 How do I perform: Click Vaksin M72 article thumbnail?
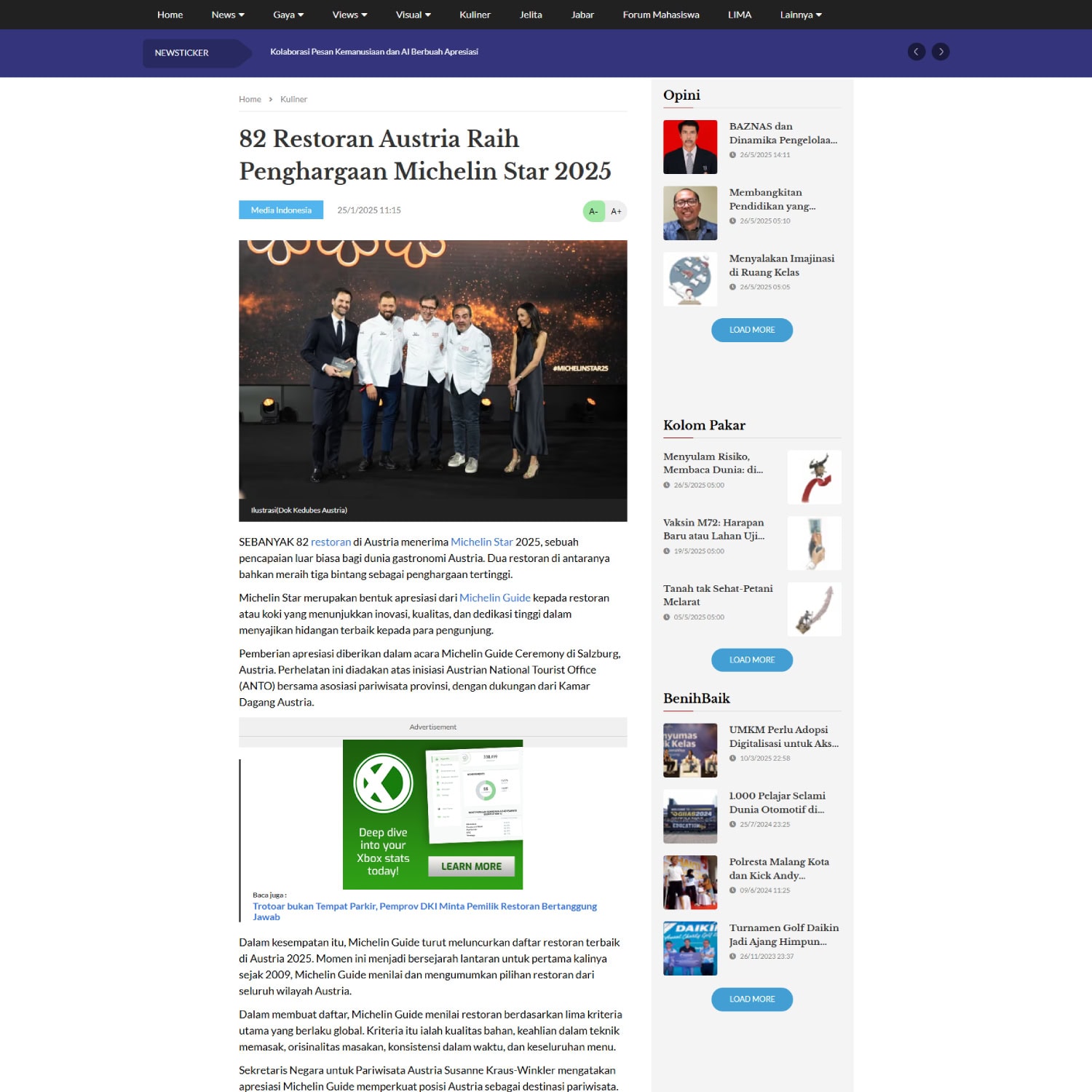[x=814, y=543]
